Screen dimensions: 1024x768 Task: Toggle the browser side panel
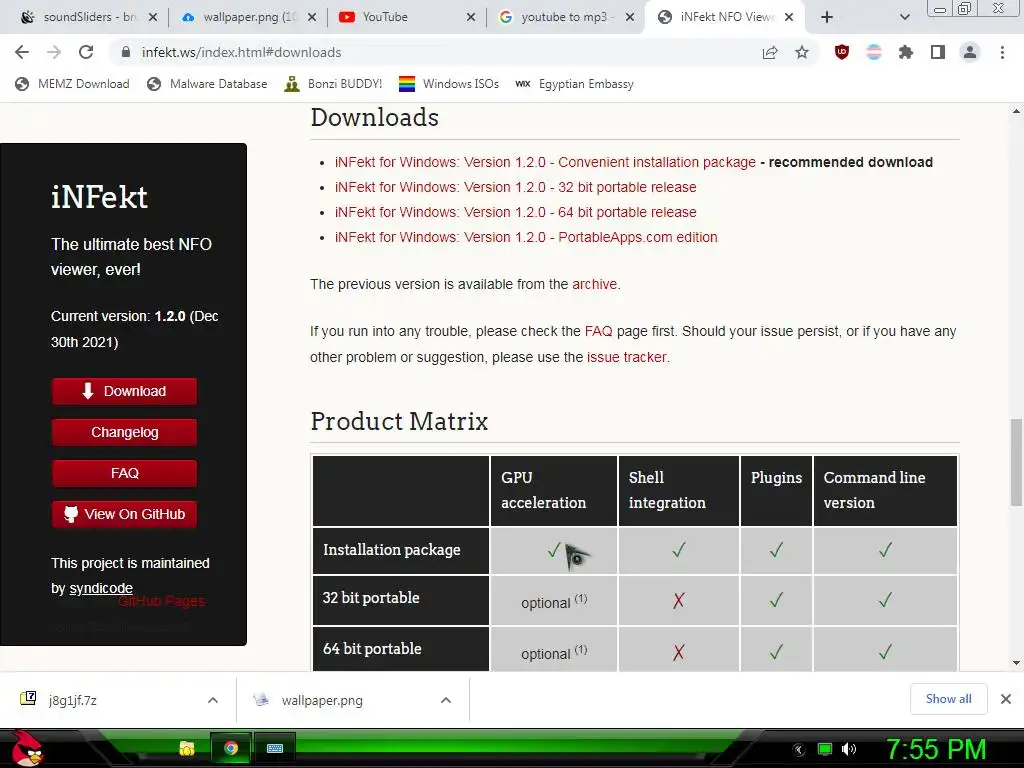pos(938,52)
